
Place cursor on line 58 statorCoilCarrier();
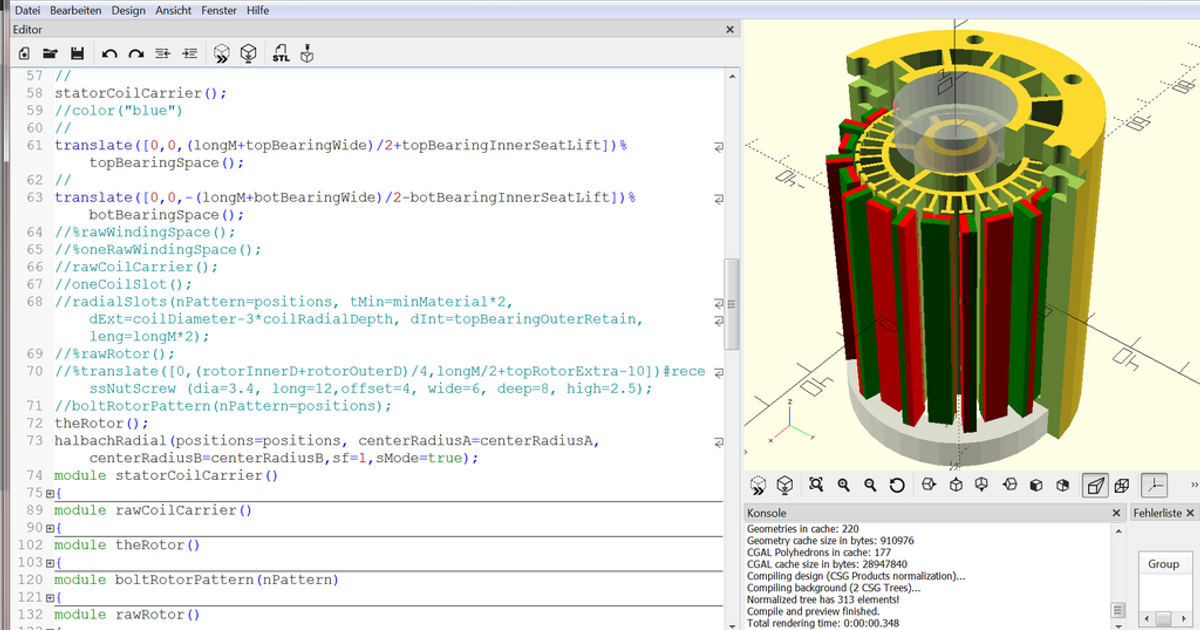(x=141, y=93)
